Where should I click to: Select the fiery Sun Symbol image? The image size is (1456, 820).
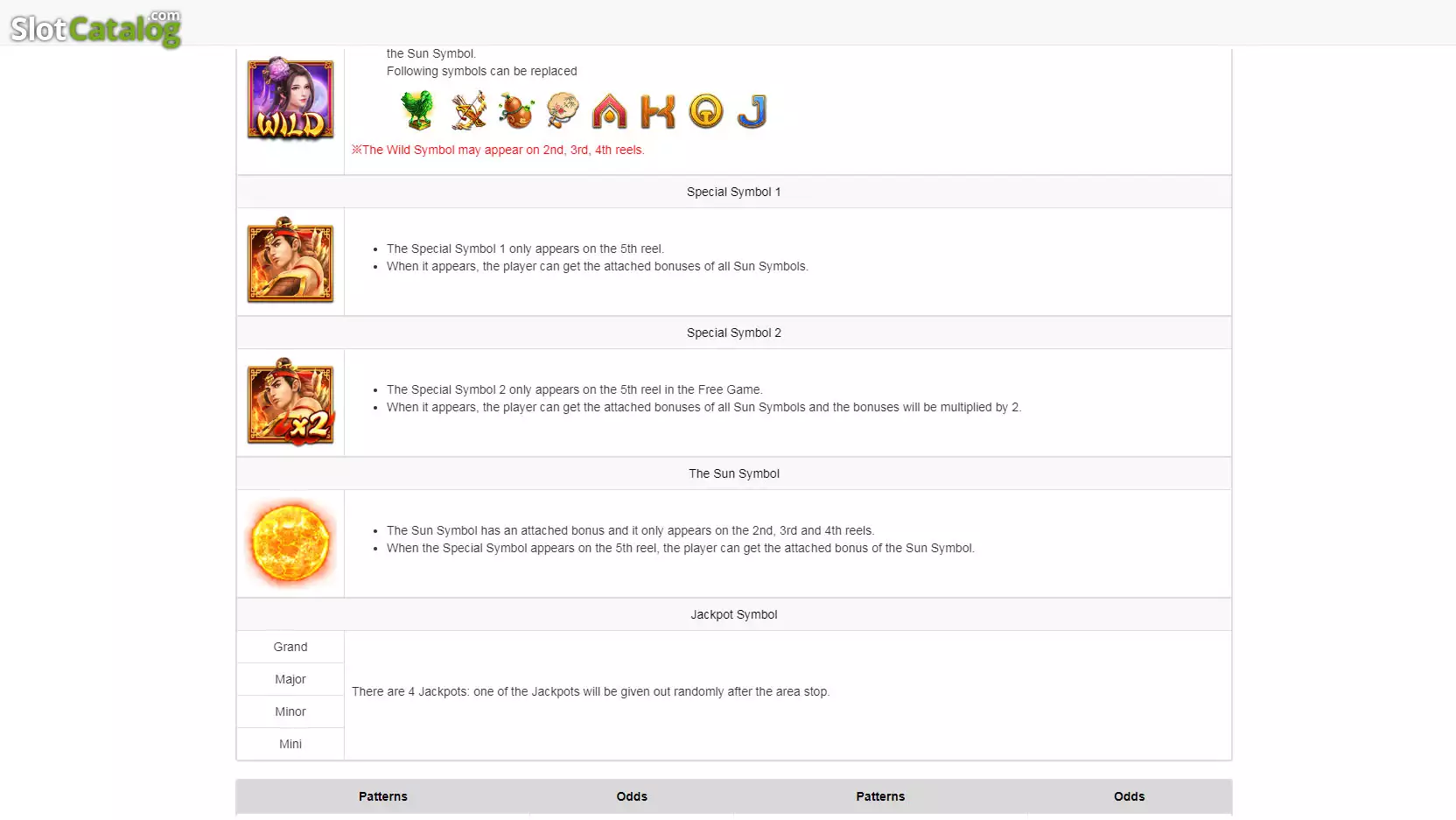coord(290,543)
